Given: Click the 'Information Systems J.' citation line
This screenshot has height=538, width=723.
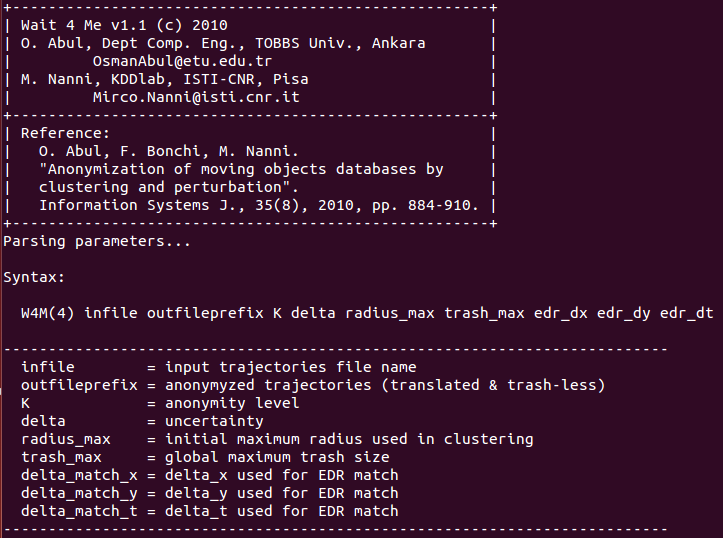Looking at the screenshot, I should 259,205.
